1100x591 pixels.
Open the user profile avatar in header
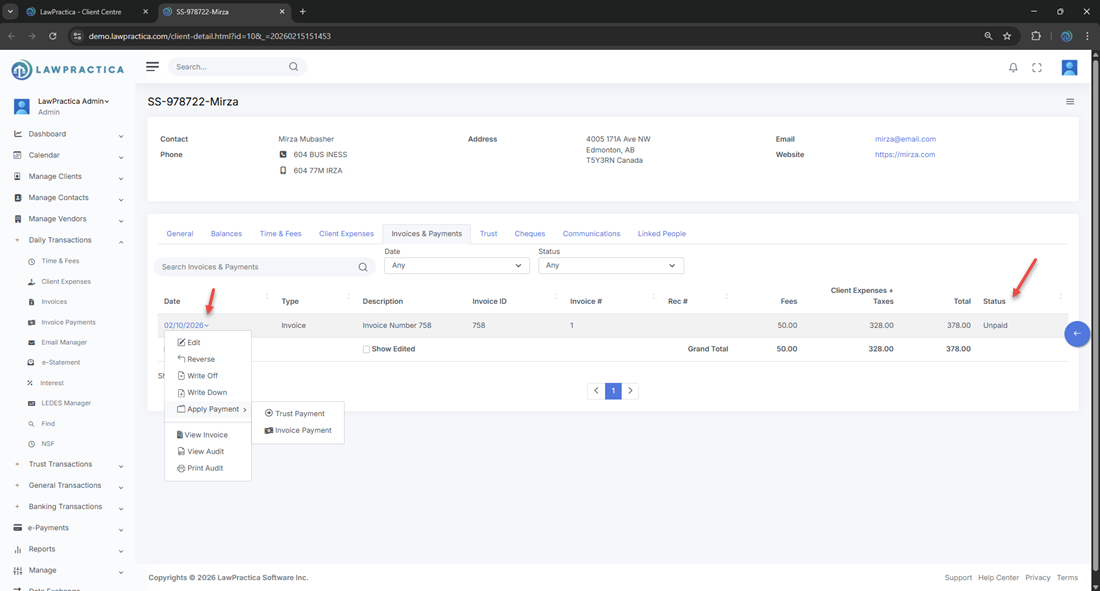(x=1069, y=68)
